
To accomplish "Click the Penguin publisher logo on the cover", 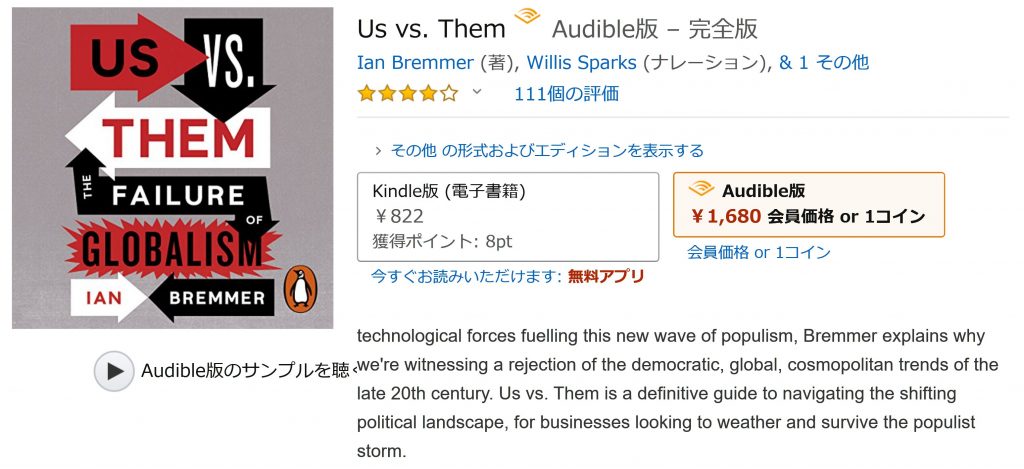I will (300, 288).
